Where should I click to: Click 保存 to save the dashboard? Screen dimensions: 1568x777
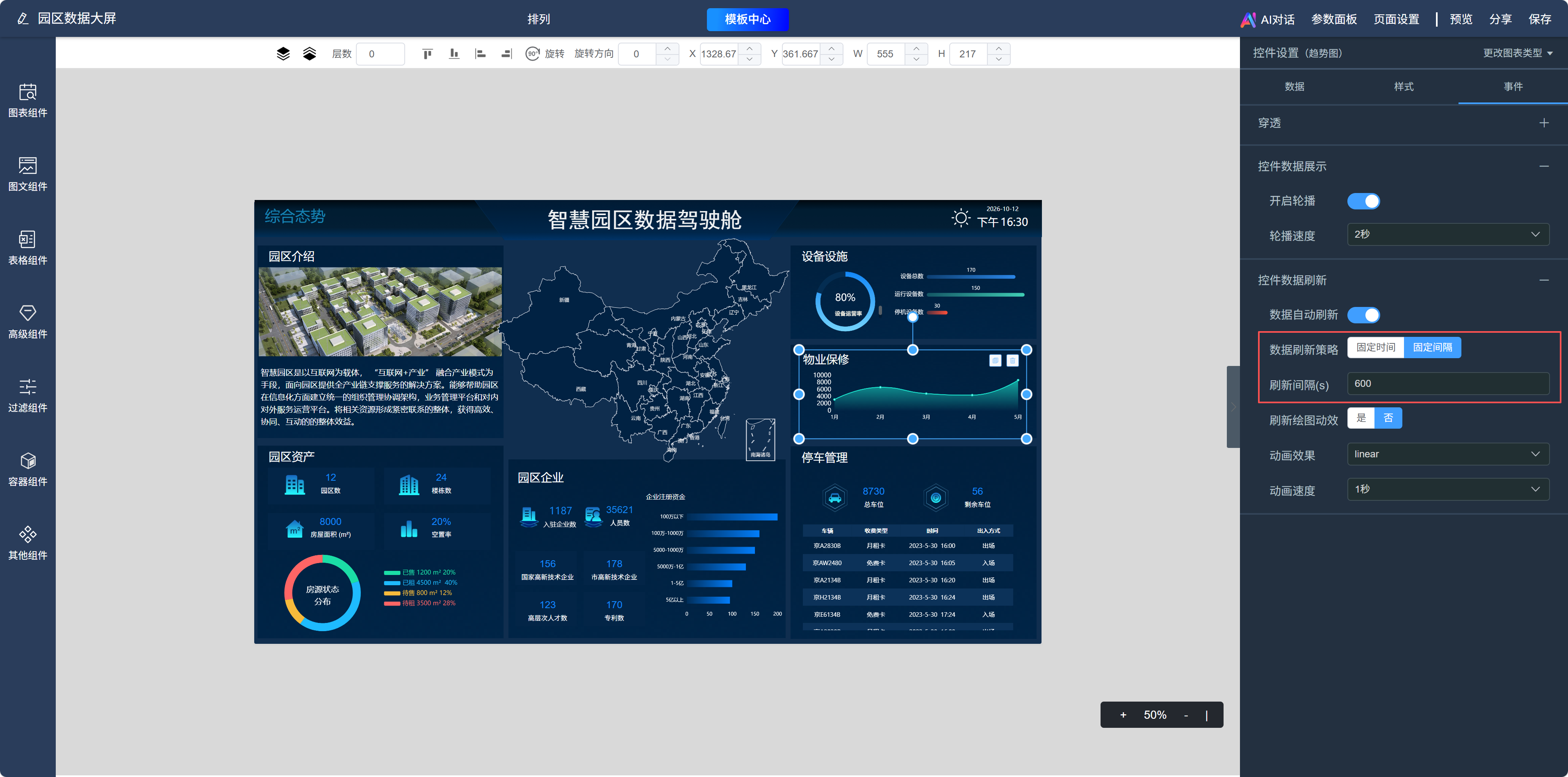tap(1539, 19)
